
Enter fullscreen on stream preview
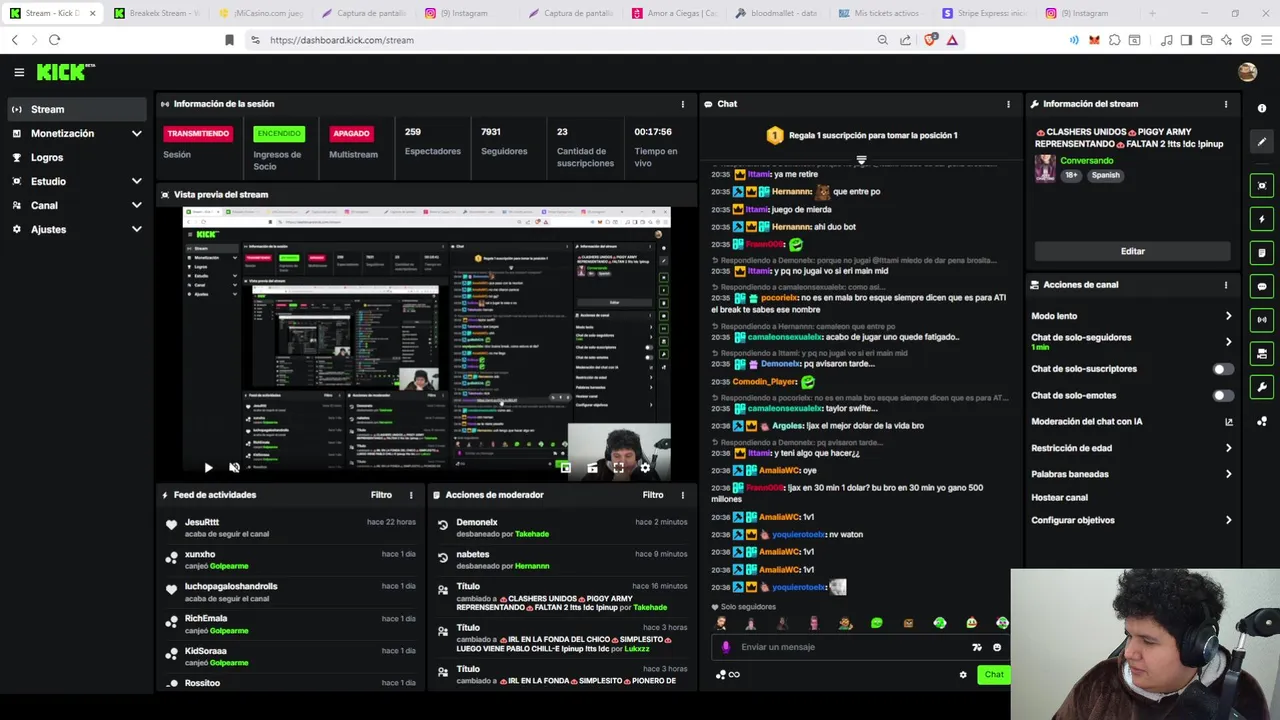618,467
